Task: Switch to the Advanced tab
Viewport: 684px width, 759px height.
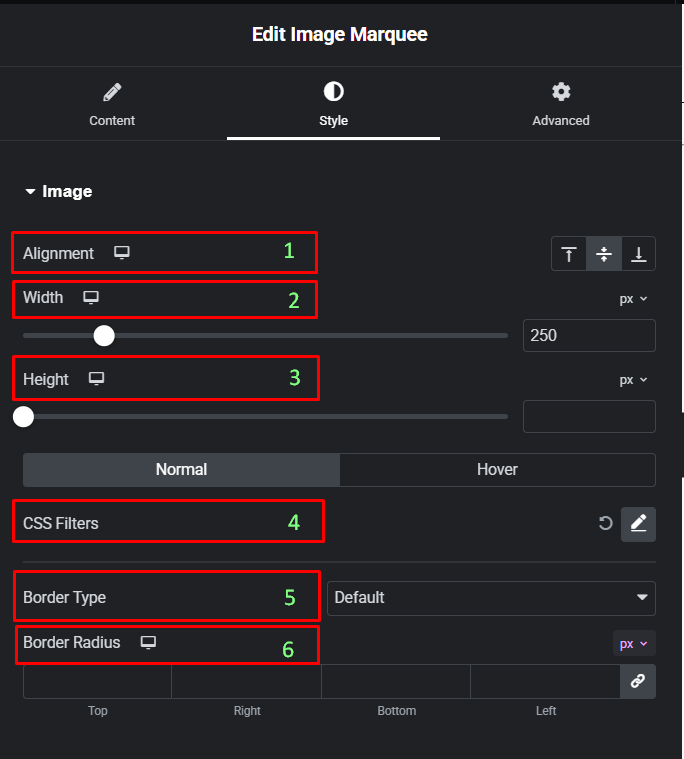Action: [x=561, y=104]
